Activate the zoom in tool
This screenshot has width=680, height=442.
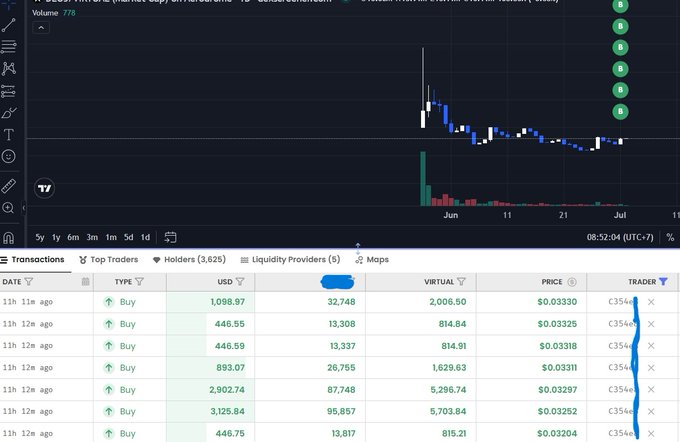(8, 208)
